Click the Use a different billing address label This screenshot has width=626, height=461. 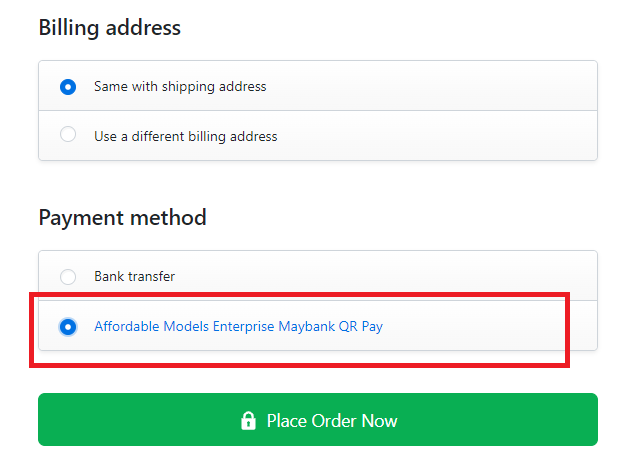pyautogui.click(x=186, y=137)
